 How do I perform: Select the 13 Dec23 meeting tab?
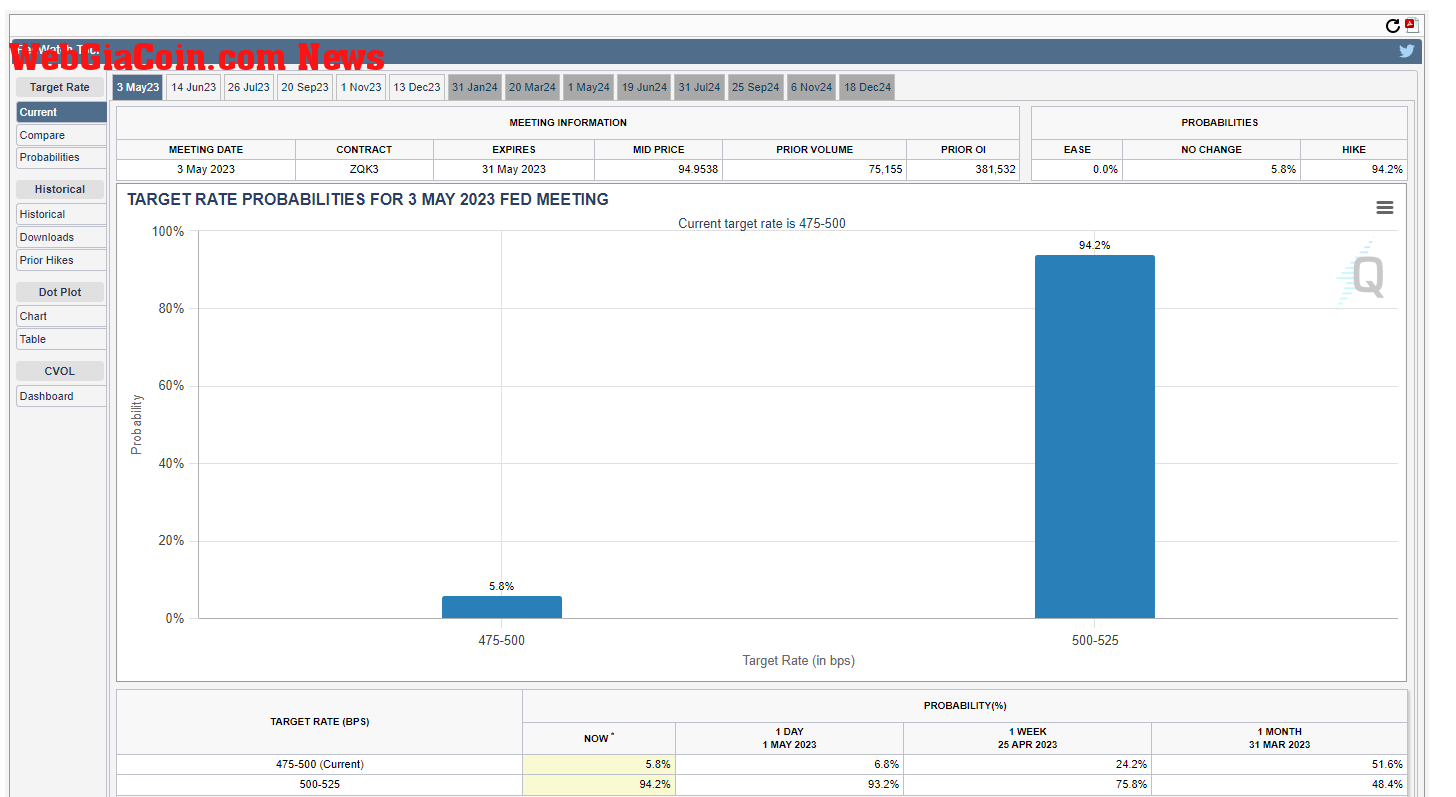(x=417, y=87)
